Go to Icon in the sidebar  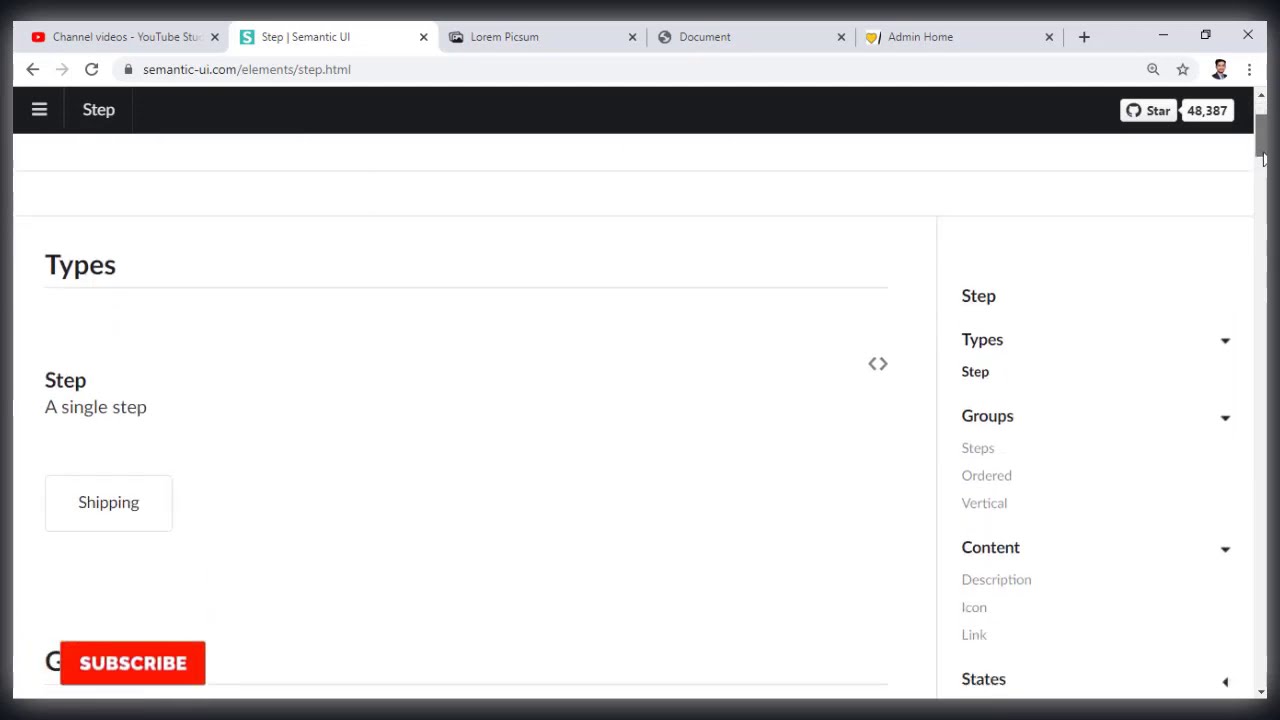click(x=974, y=608)
